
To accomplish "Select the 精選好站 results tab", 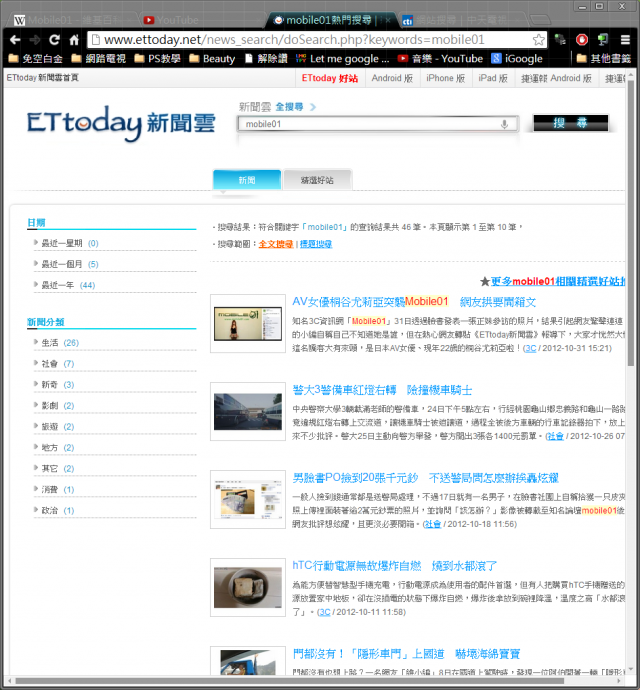I will (x=317, y=180).
